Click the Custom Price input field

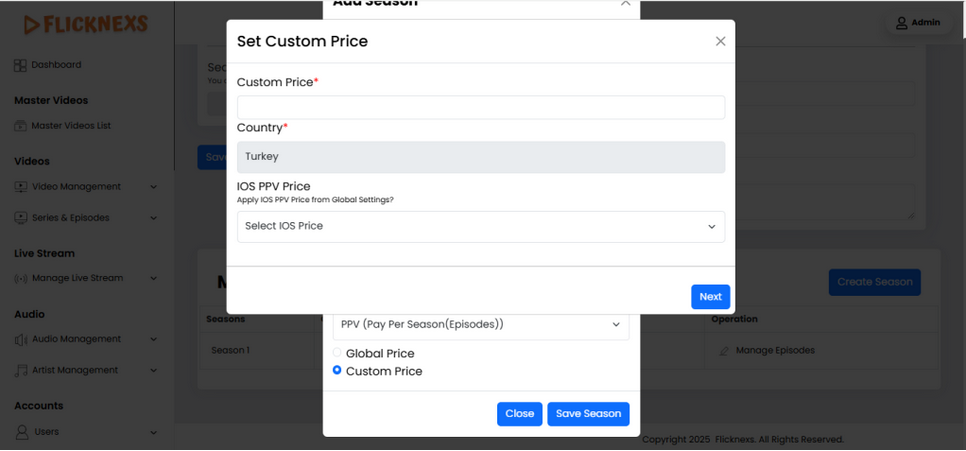(x=480, y=108)
